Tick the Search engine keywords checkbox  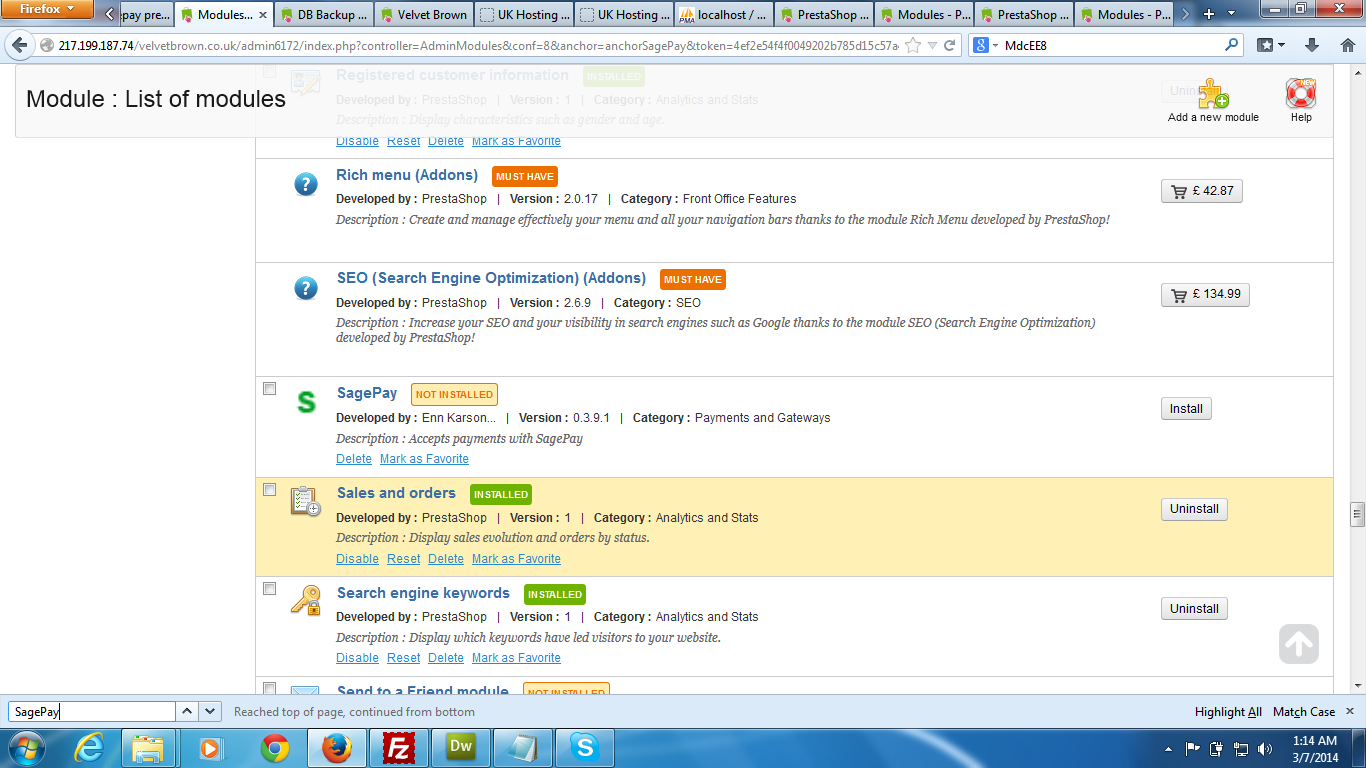point(269,589)
